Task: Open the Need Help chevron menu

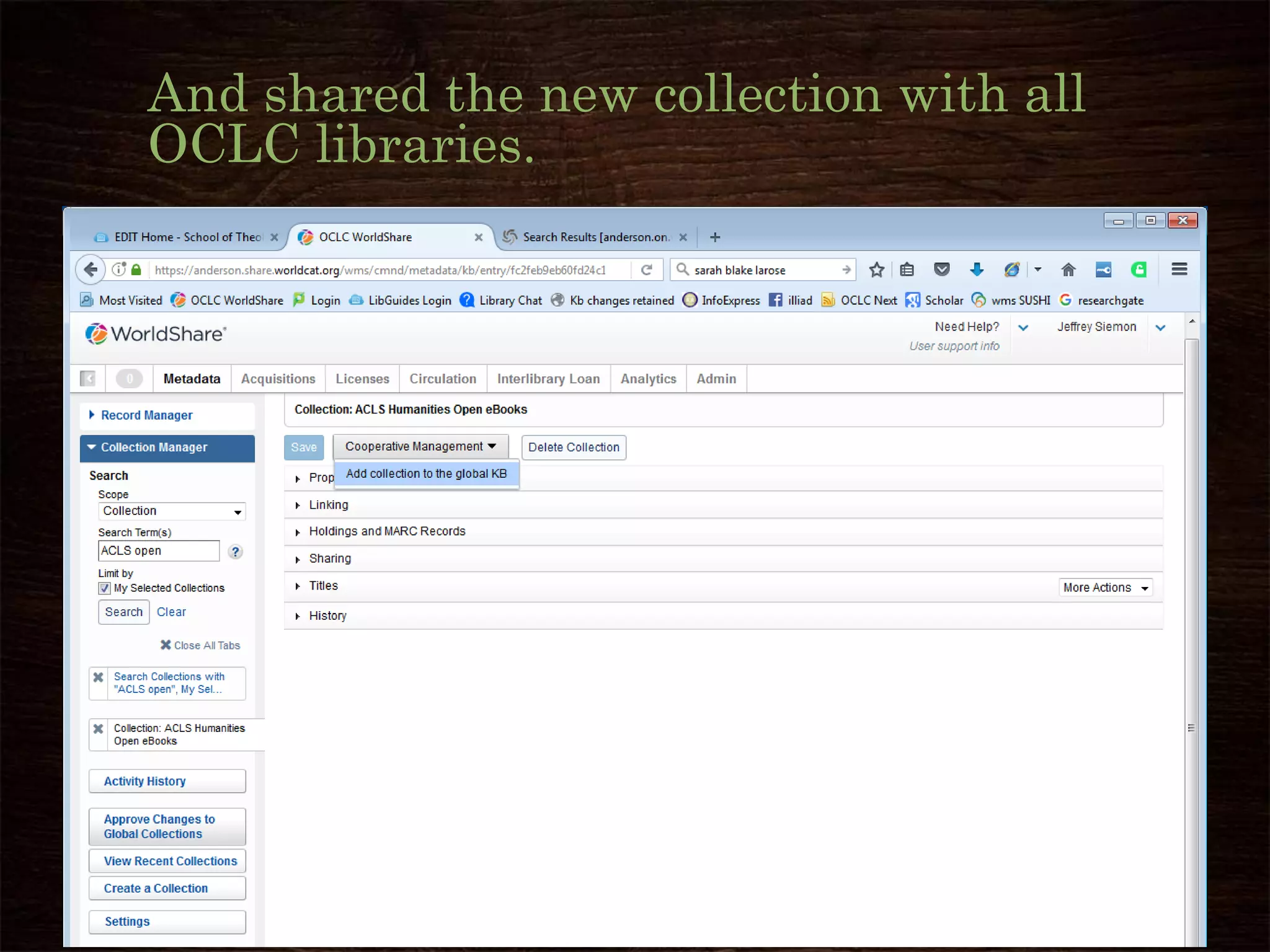Action: 1023,327
